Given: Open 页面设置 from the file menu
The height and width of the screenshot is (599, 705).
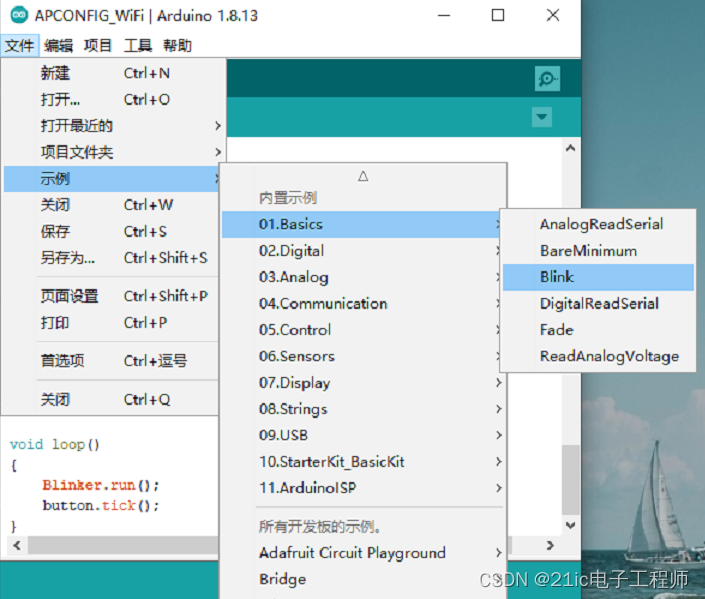Looking at the screenshot, I should [x=112, y=296].
